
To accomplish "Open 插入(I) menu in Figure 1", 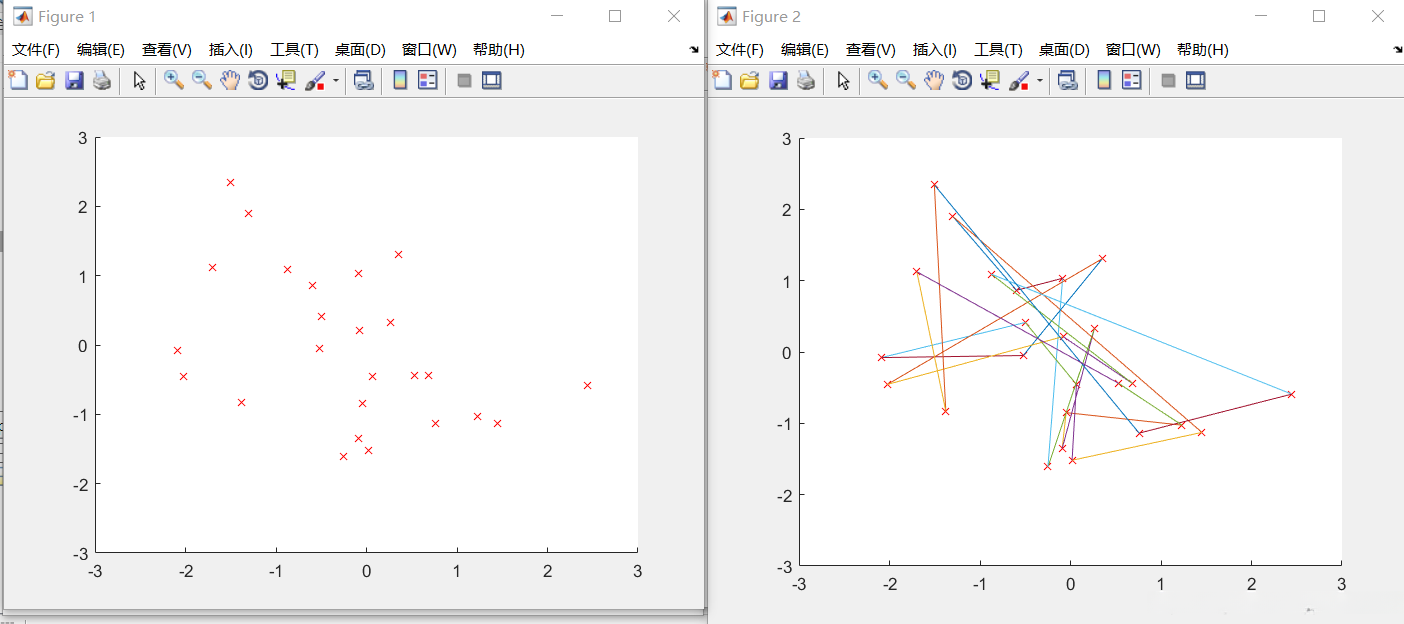I will [x=231, y=50].
